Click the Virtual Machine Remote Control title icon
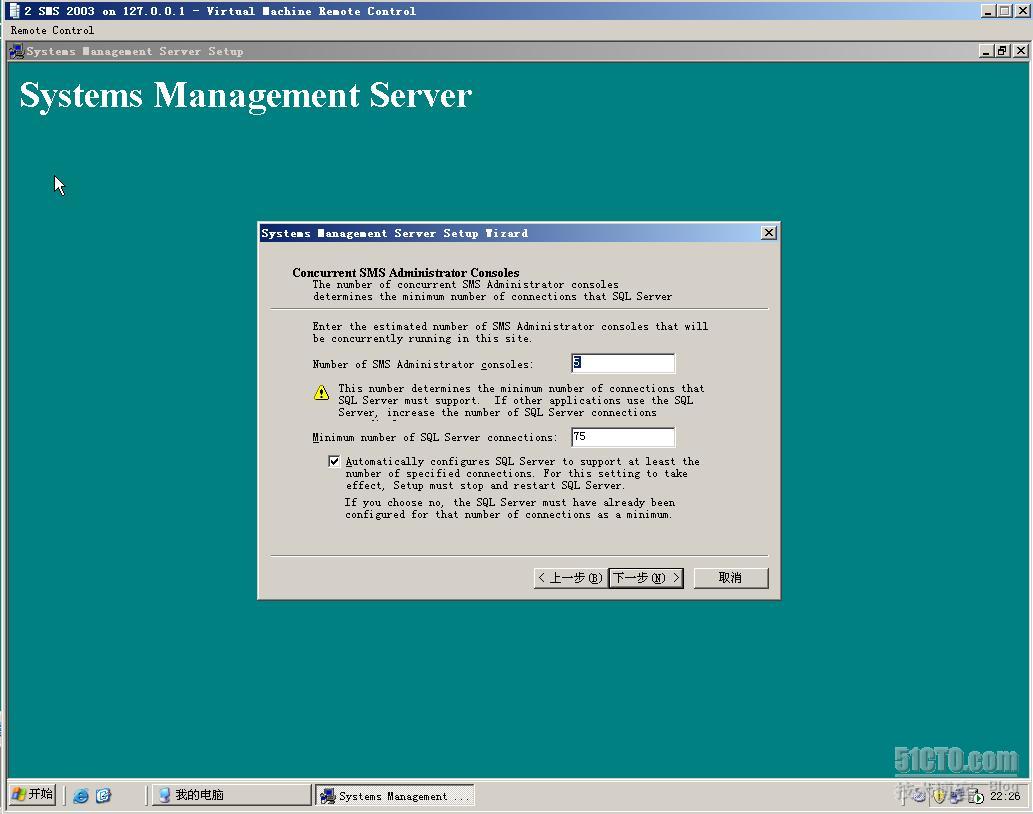The image size is (1033, 814). click(14, 11)
